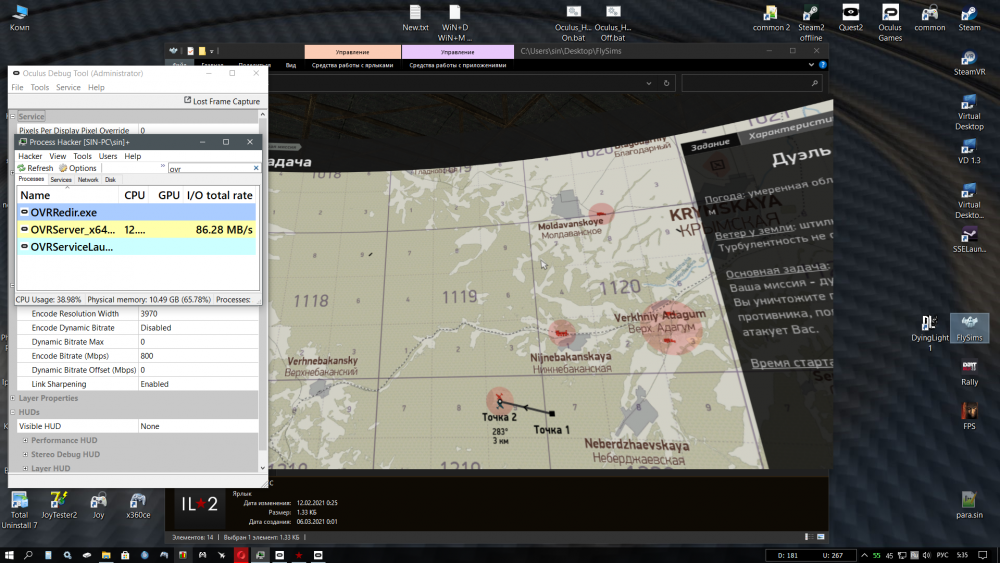Open the Visible HUD value dropdown

pyautogui.click(x=198, y=427)
